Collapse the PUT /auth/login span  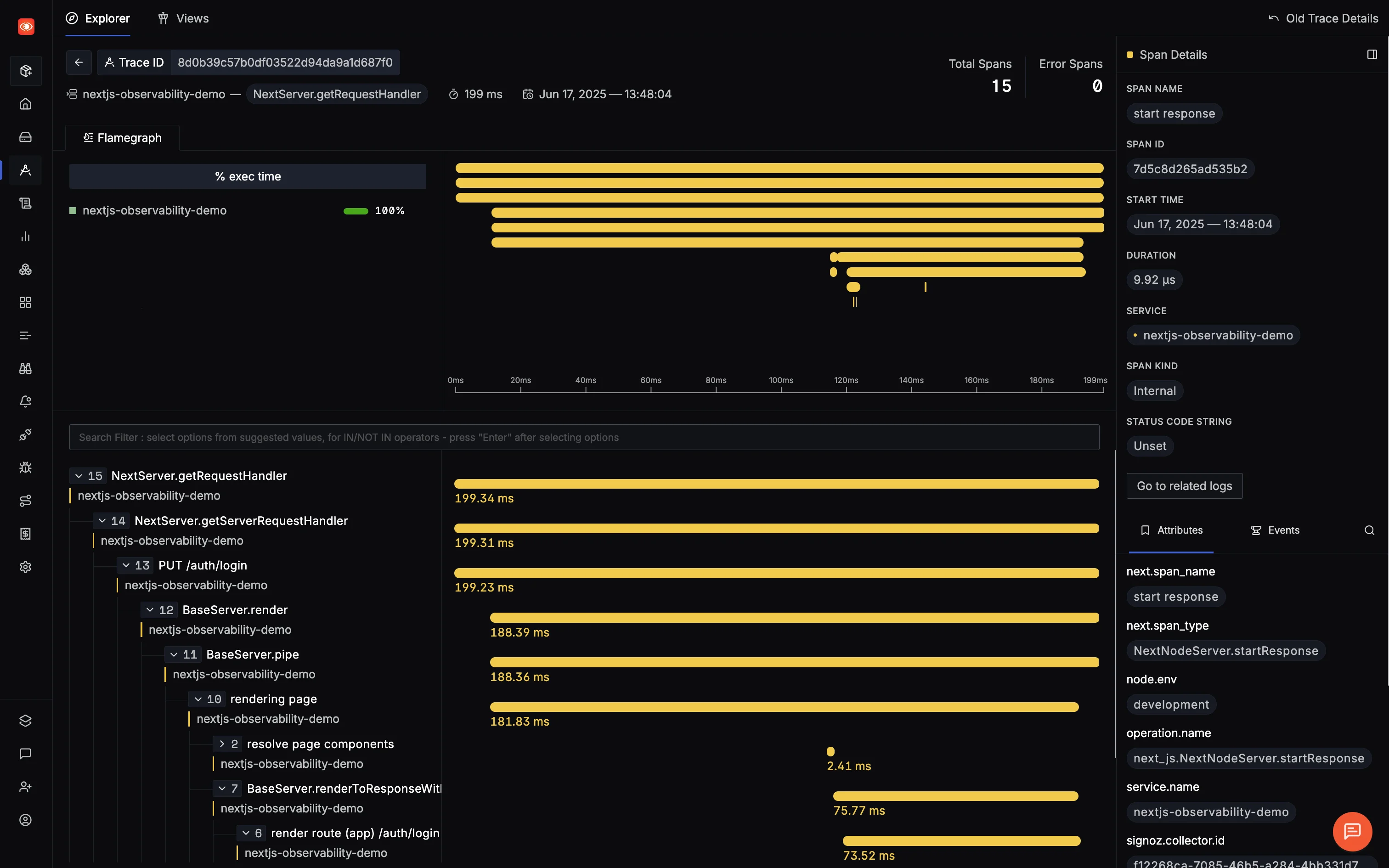(127, 565)
